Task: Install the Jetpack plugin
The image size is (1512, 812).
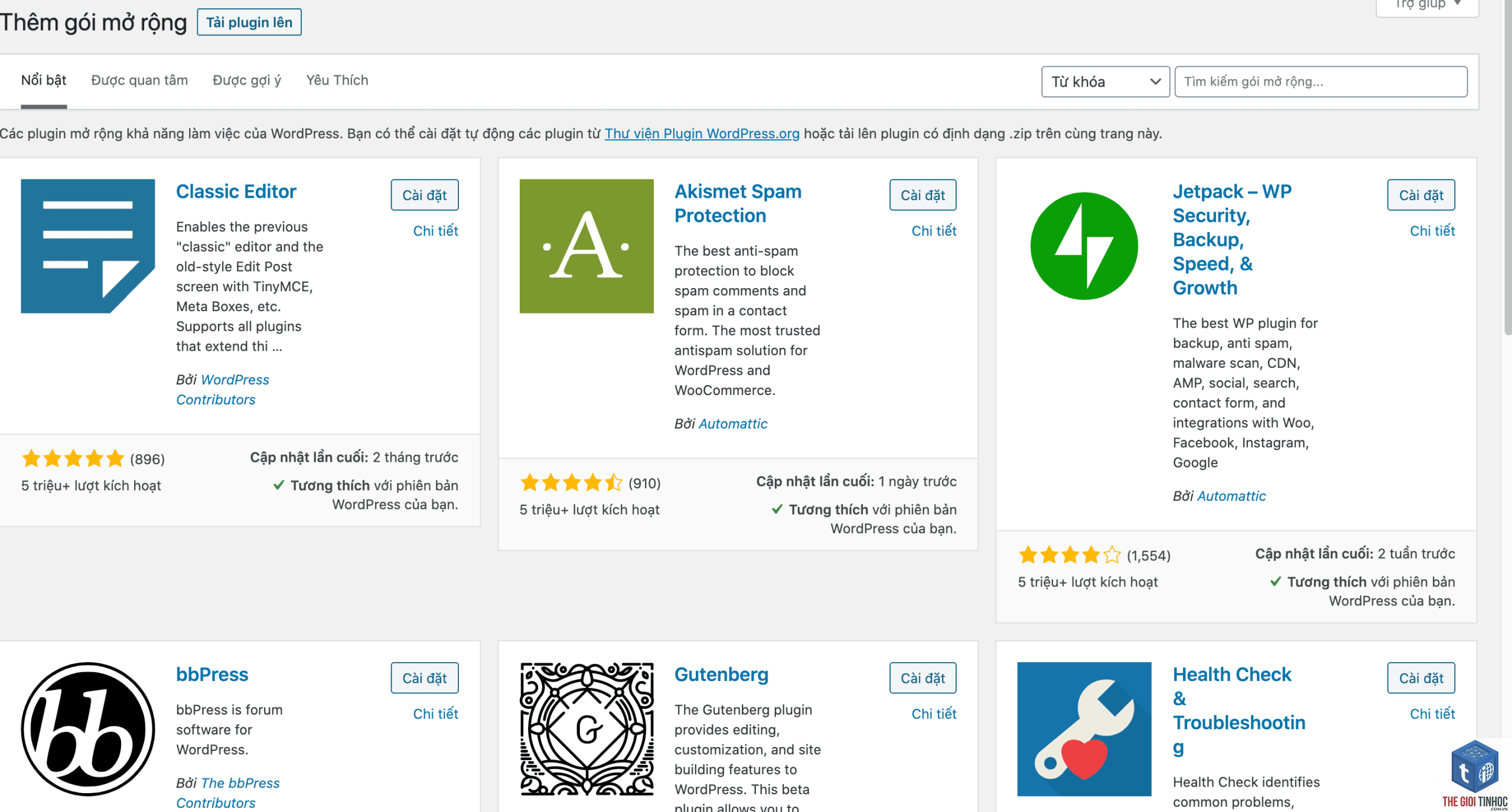Action: [1421, 195]
